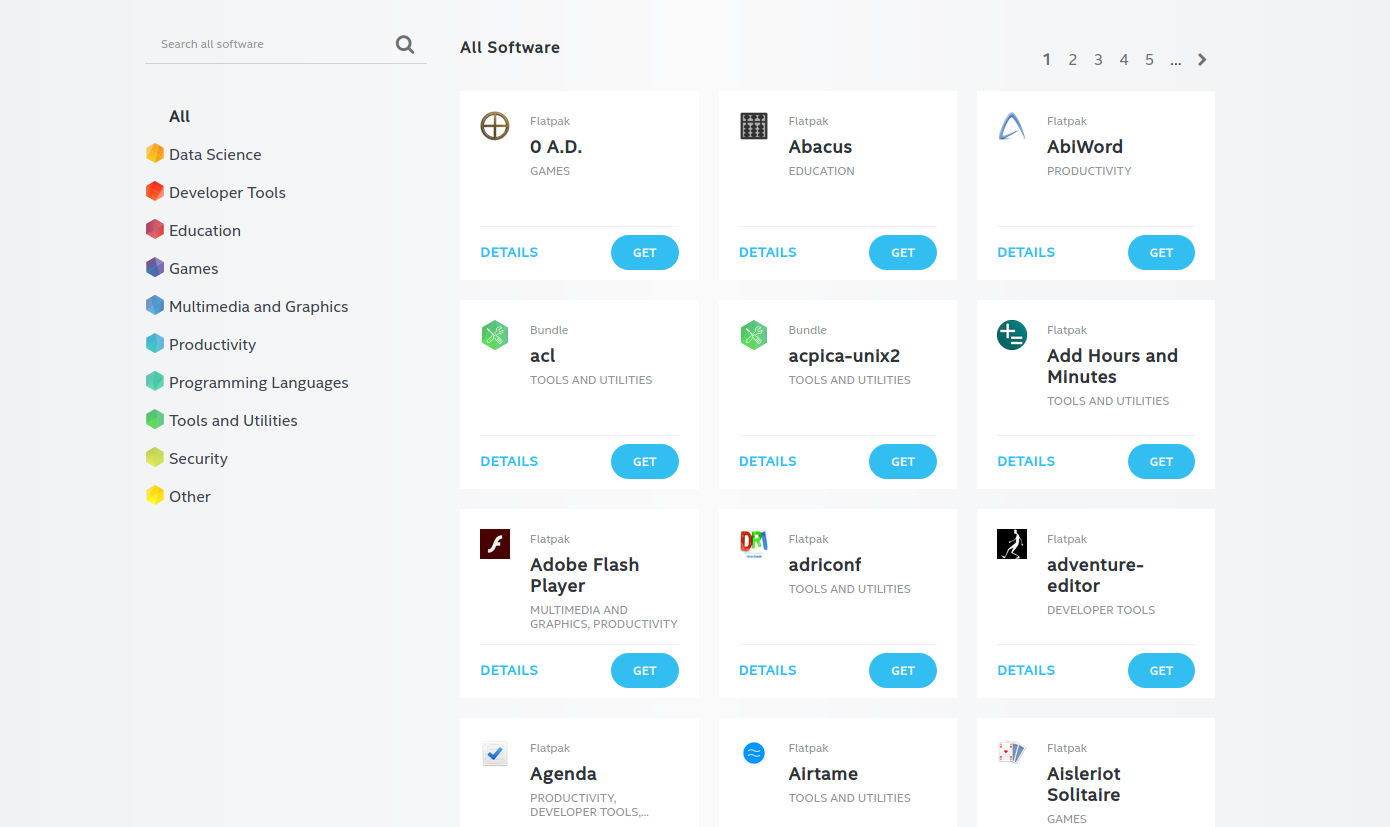Filter by Developer Tools category
The height and width of the screenshot is (827, 1390).
click(227, 193)
